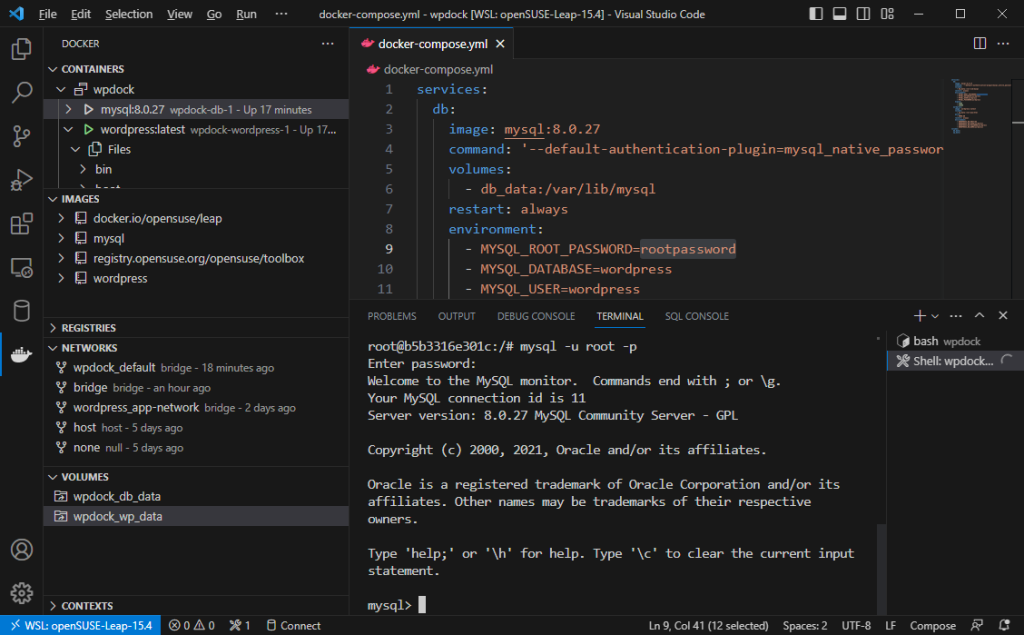The width and height of the screenshot is (1024, 635).
Task: Toggle bottom panel layout icon
Action: coord(839,14)
